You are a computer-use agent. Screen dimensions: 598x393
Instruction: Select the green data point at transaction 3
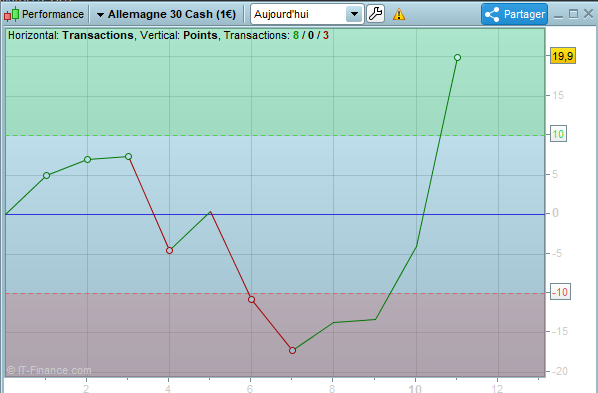[x=129, y=156]
